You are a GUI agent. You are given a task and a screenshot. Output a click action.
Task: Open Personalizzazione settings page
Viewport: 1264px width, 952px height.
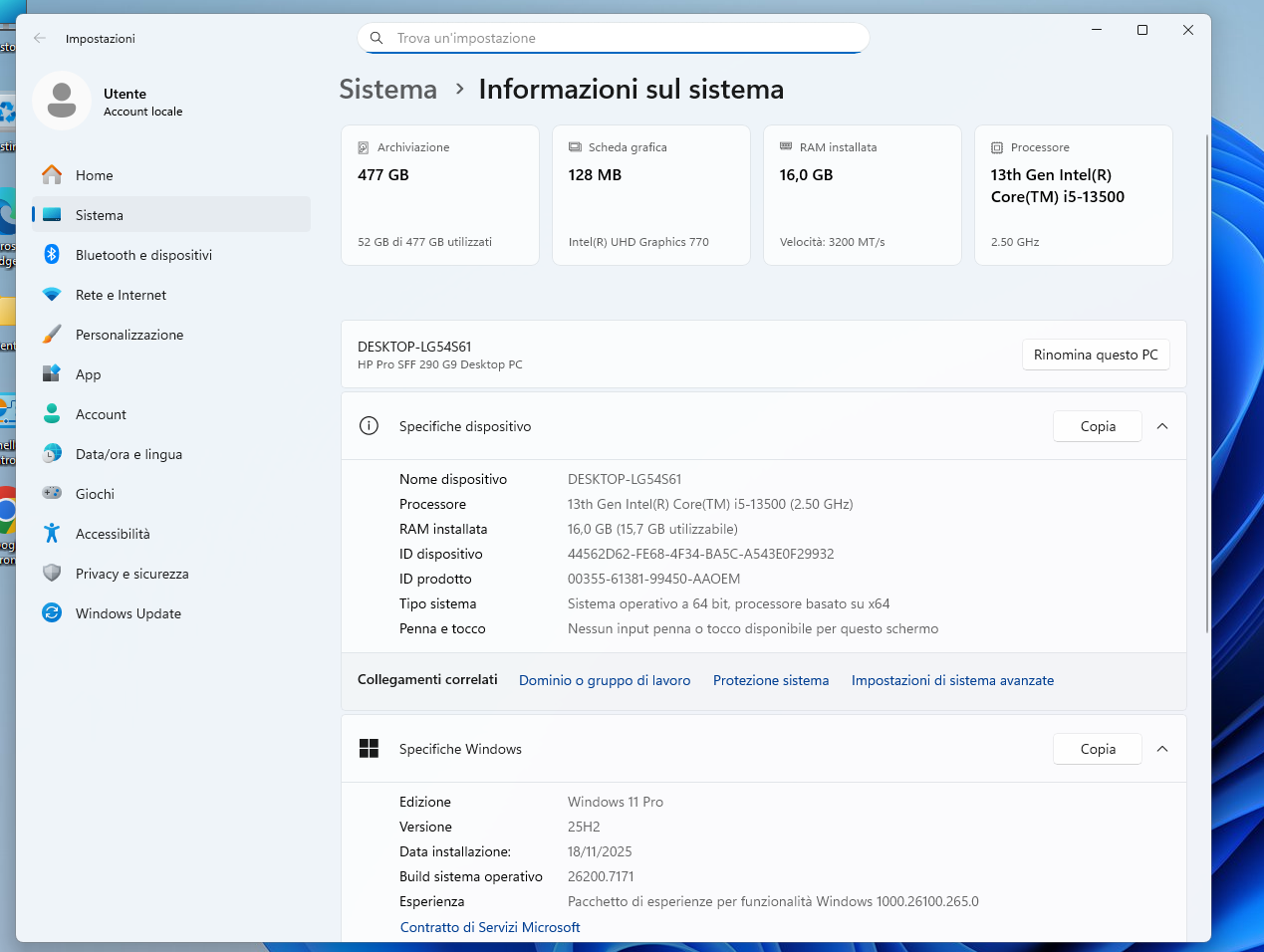[x=171, y=335]
